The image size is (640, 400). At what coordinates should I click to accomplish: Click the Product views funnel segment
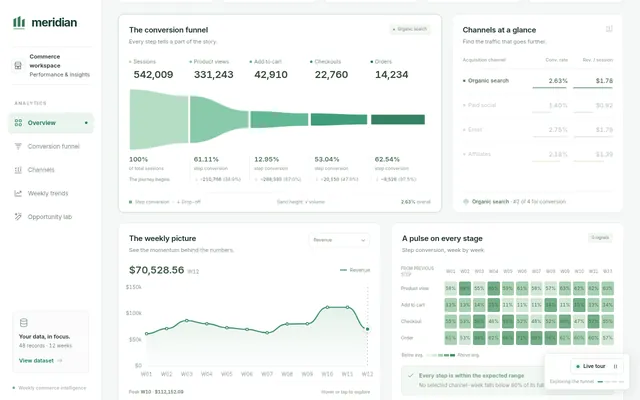pyautogui.click(x=219, y=119)
